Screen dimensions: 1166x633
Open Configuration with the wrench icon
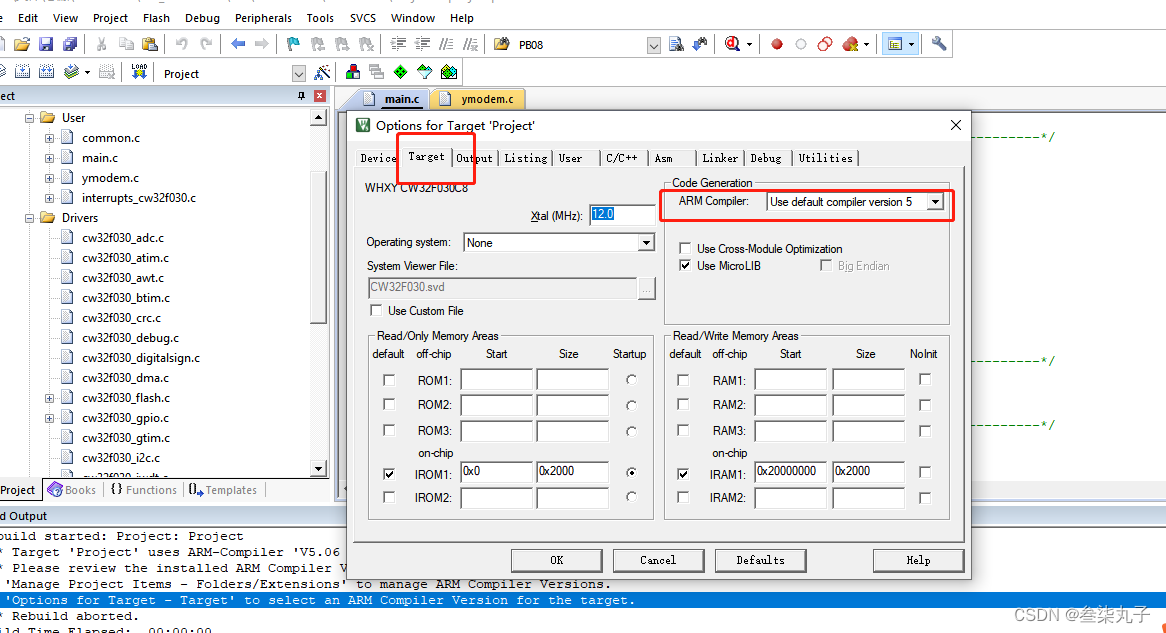click(938, 43)
